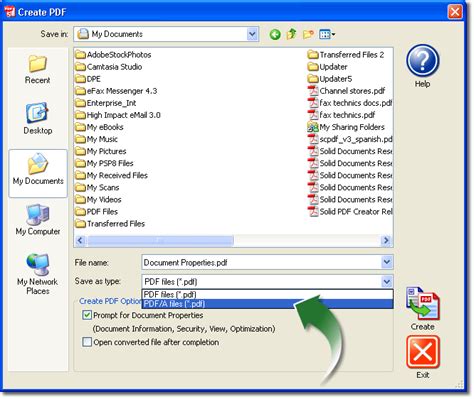This screenshot has height=399, width=474.
Task: Open My Computer places shortcut
Action: pos(38,220)
